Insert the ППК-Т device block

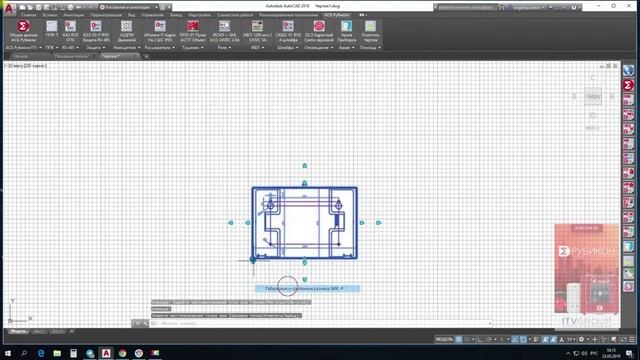click(x=51, y=30)
